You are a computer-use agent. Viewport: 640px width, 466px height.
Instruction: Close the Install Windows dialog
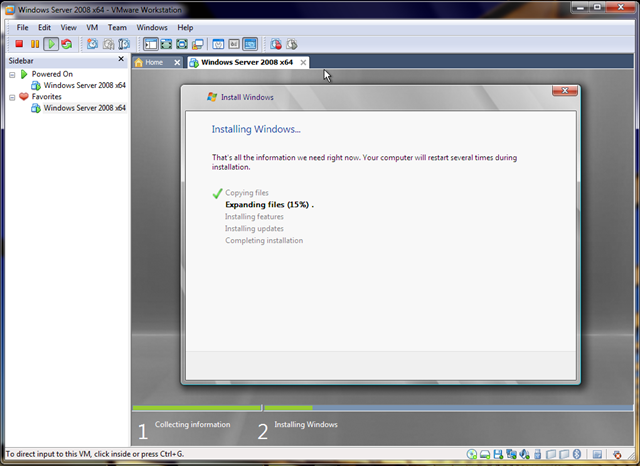(x=564, y=90)
